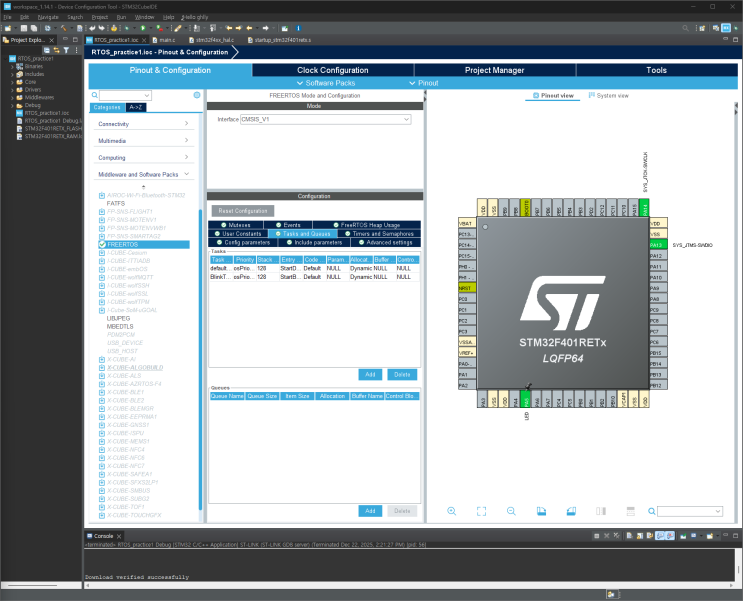Viewport: 743px width, 601px height.
Task: Toggle Link with Editor in Project Explorer
Action: [56, 50]
